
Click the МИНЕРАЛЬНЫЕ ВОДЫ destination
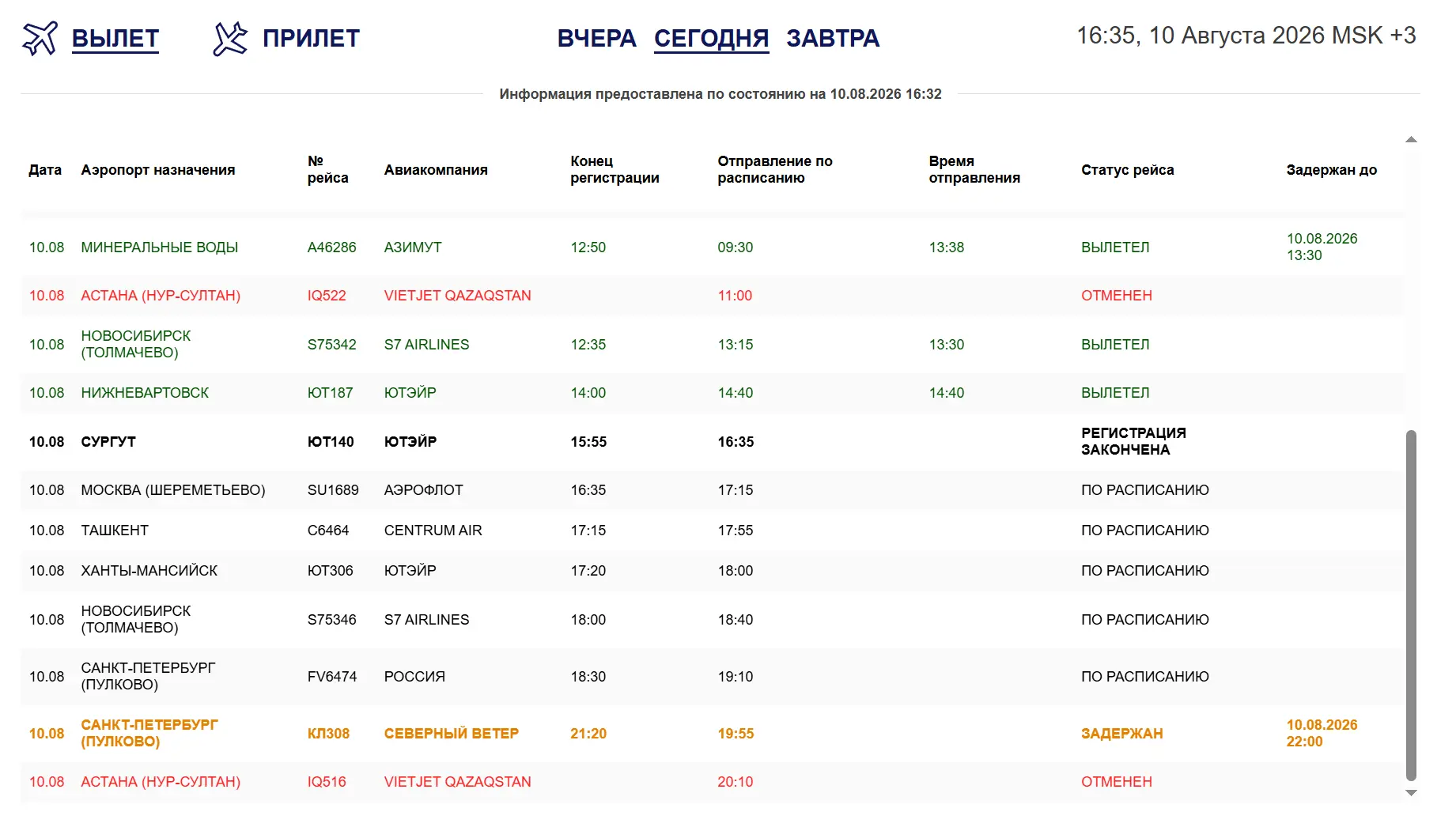click(x=160, y=247)
